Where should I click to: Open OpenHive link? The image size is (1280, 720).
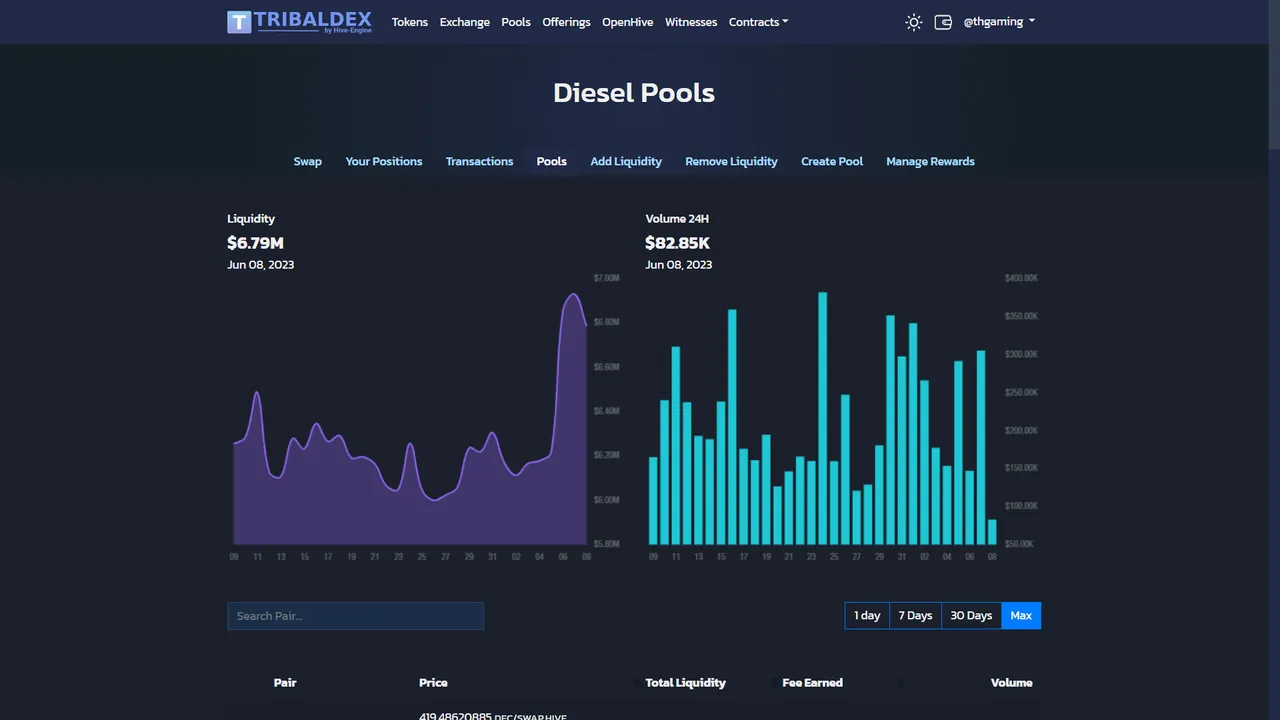[627, 22]
